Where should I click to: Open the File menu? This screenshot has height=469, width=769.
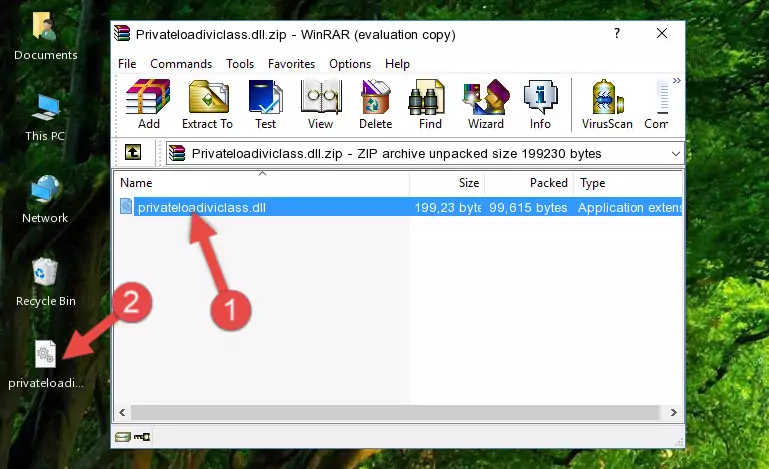(127, 64)
